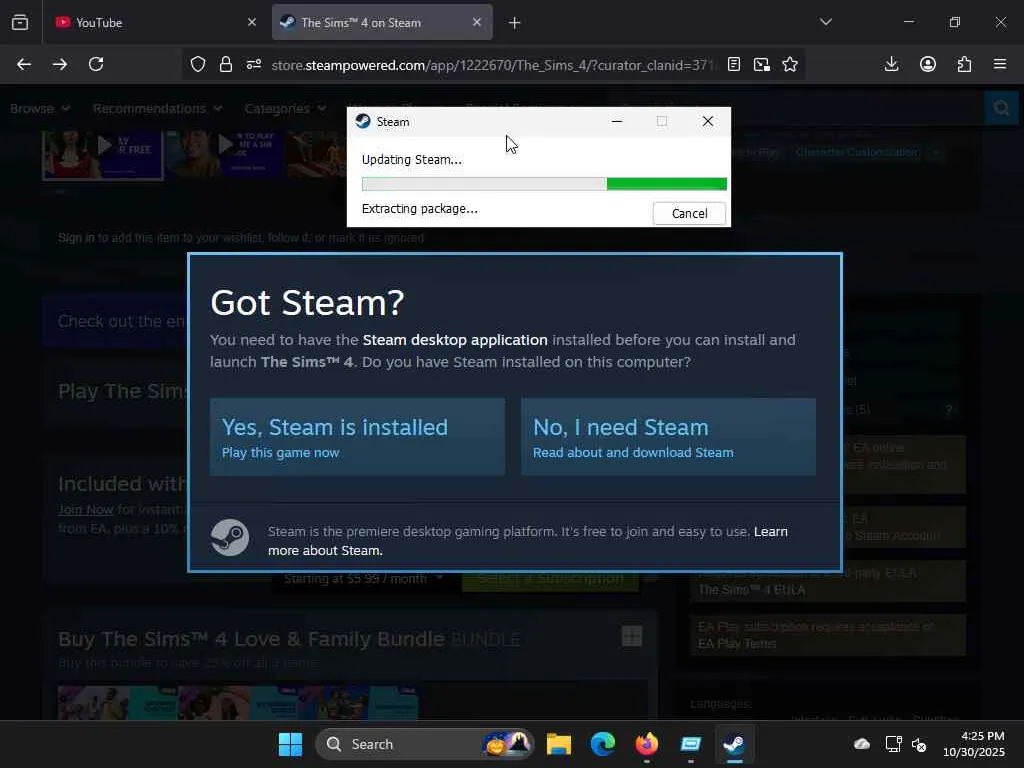1024x768 pixels.
Task: Open site permissions icon in address bar
Action: pyautogui.click(x=254, y=64)
